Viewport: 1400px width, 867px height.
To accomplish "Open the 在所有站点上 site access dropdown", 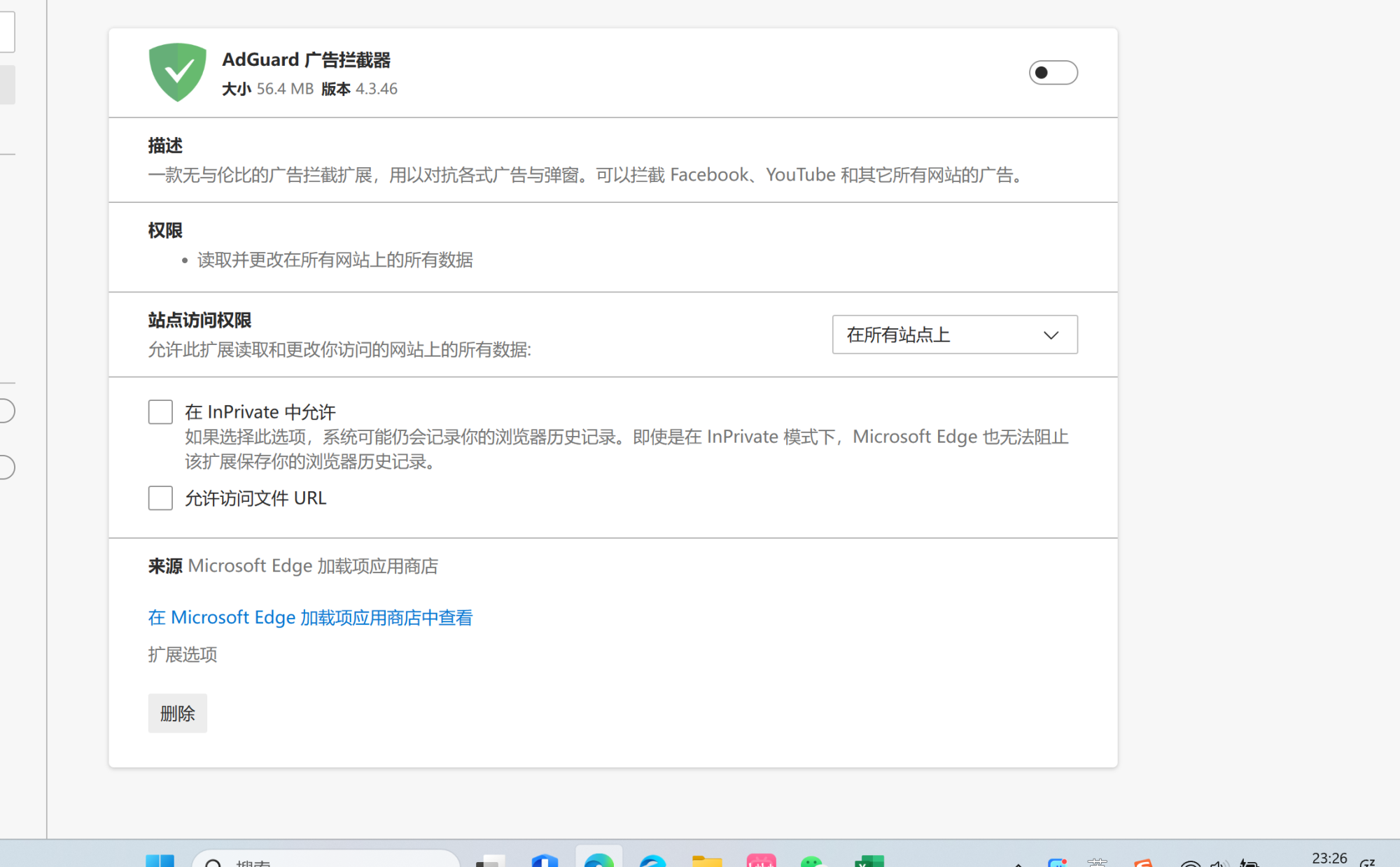I will point(954,334).
